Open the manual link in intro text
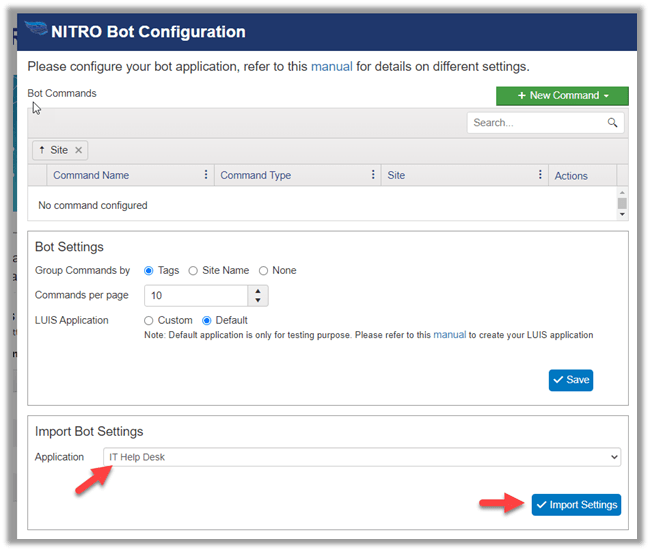This screenshot has height=551, width=650. click(x=332, y=66)
